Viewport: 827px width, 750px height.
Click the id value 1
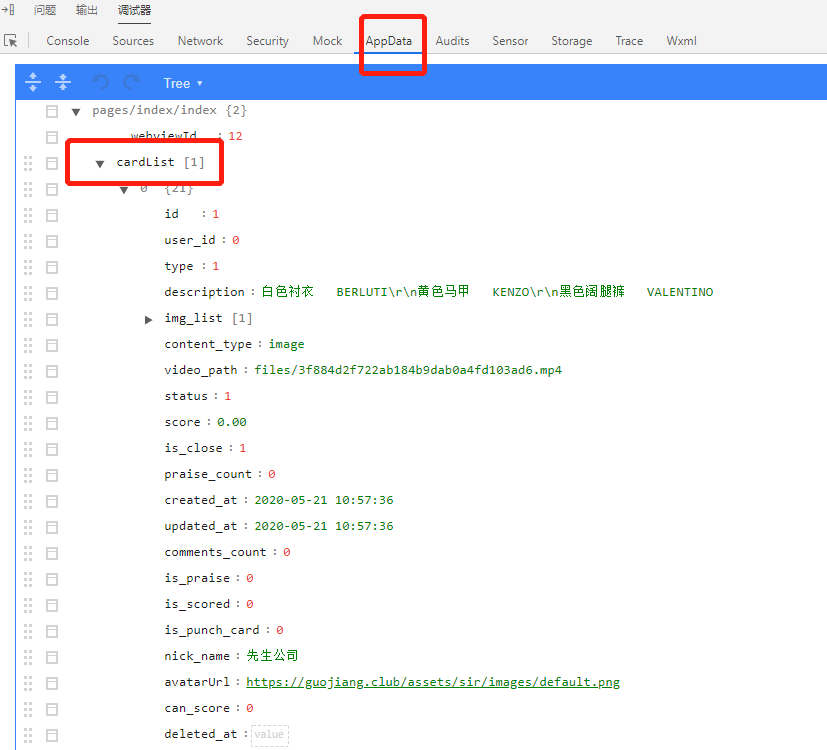(215, 214)
